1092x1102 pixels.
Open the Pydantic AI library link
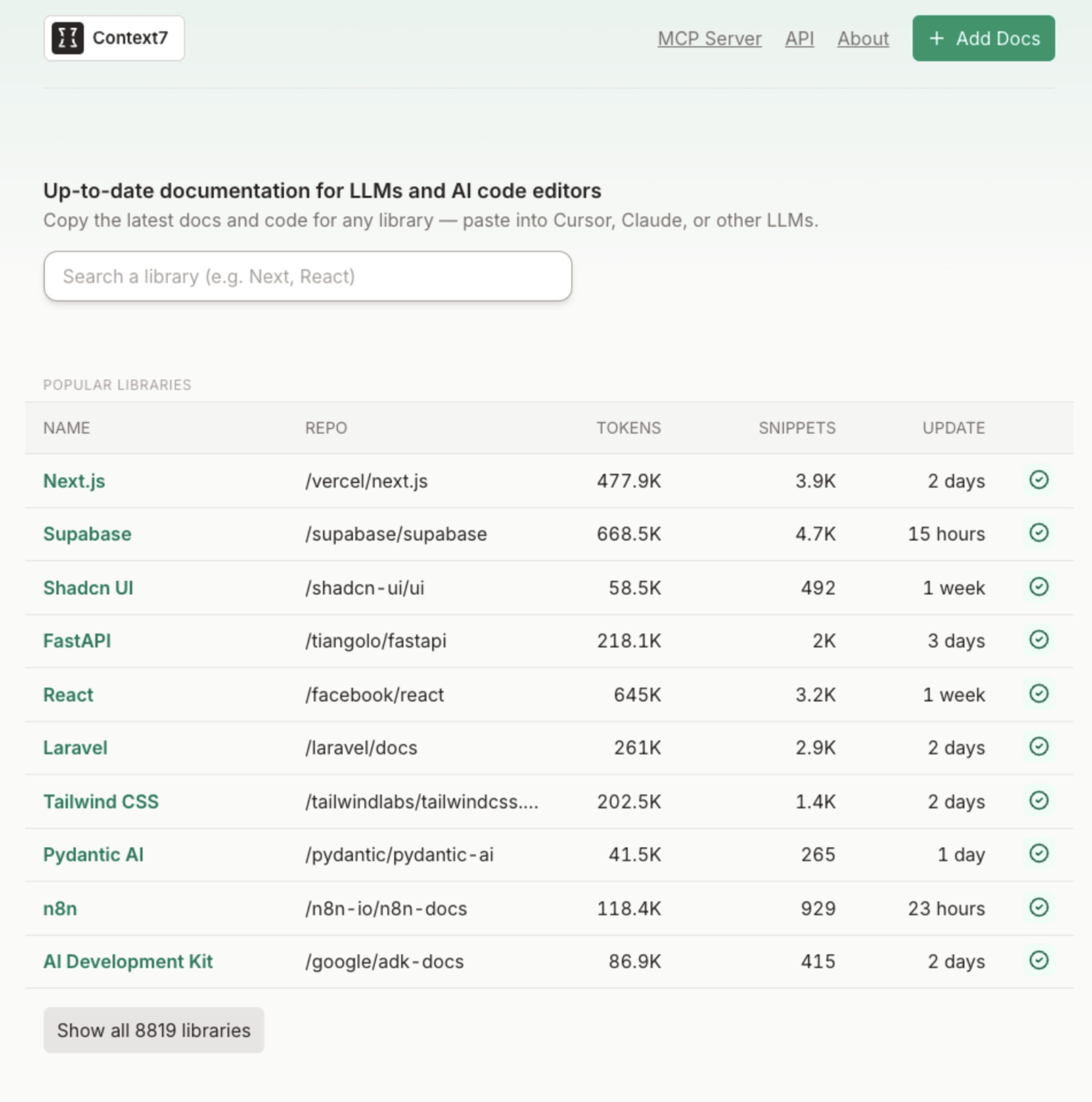click(93, 855)
